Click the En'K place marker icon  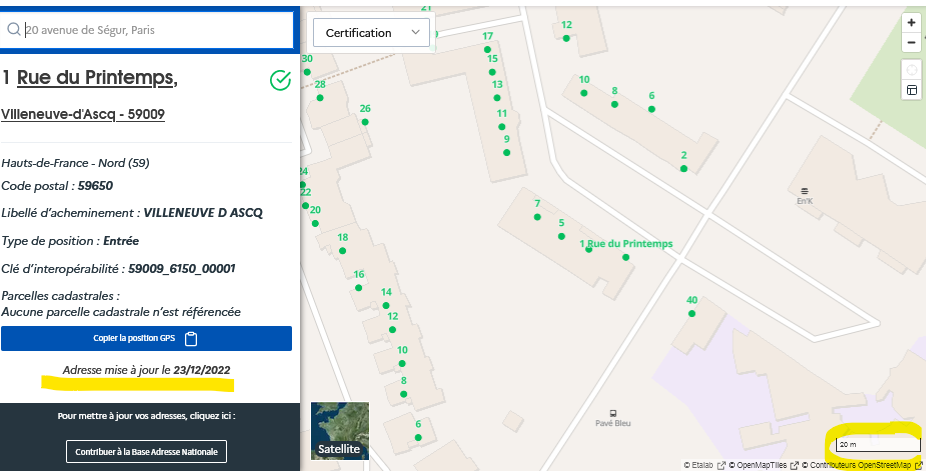804,191
